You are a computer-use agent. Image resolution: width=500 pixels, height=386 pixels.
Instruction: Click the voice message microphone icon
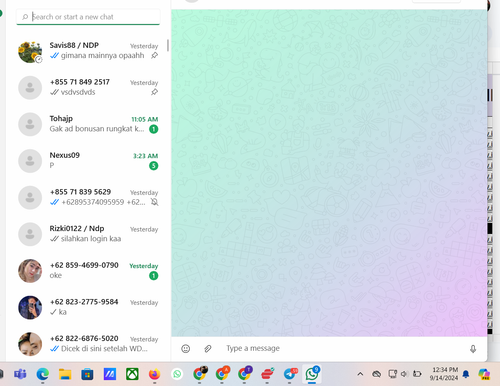473,349
